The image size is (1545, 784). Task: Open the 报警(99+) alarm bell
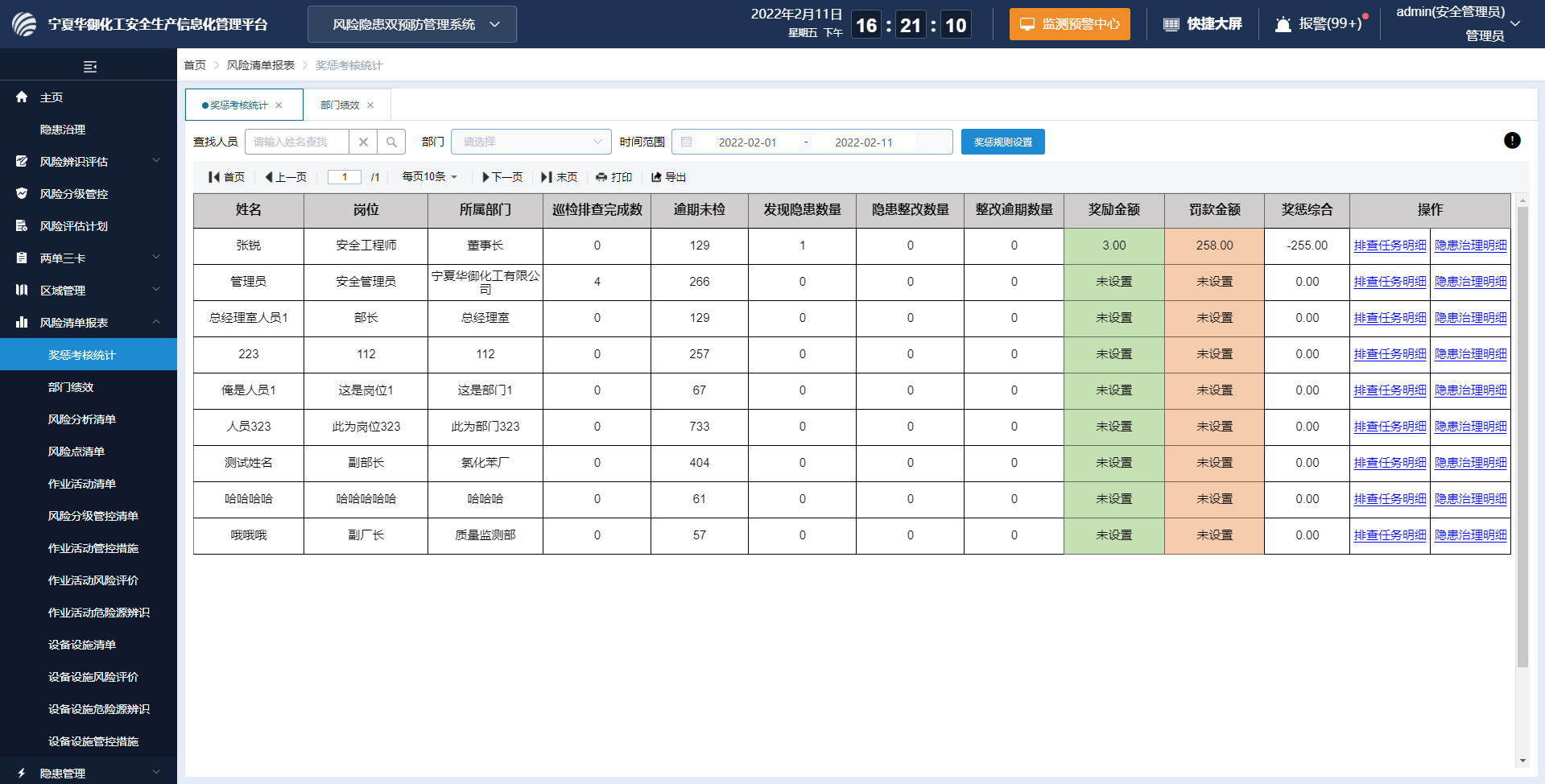point(1318,24)
